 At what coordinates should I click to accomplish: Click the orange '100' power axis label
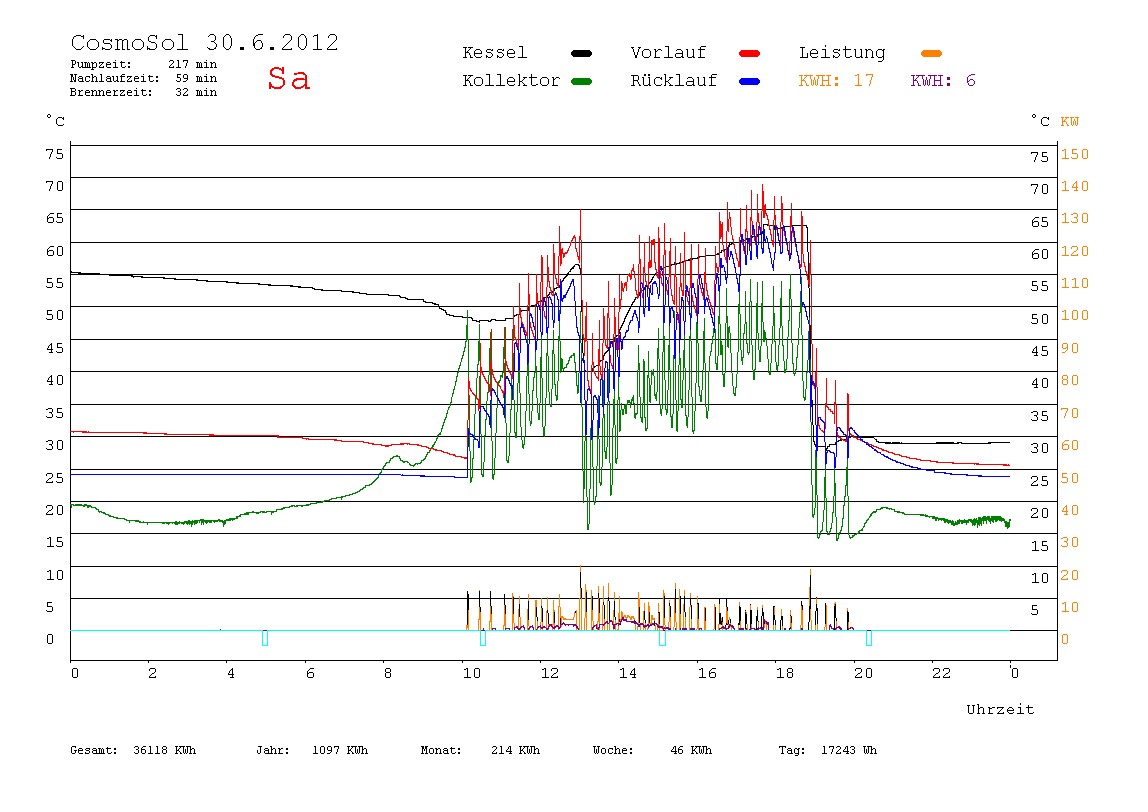1075,316
